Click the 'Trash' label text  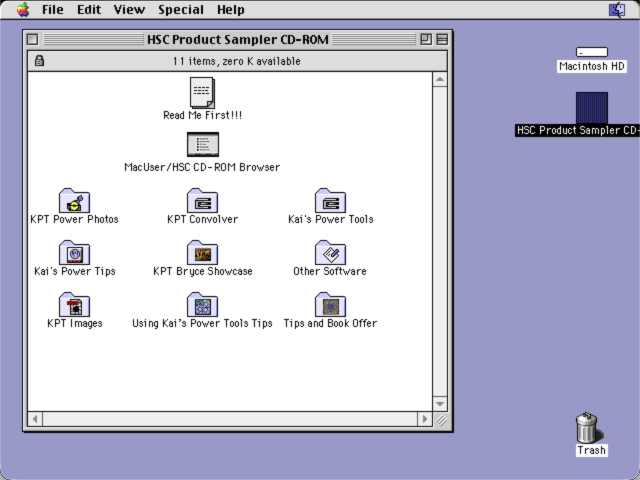tap(591, 450)
